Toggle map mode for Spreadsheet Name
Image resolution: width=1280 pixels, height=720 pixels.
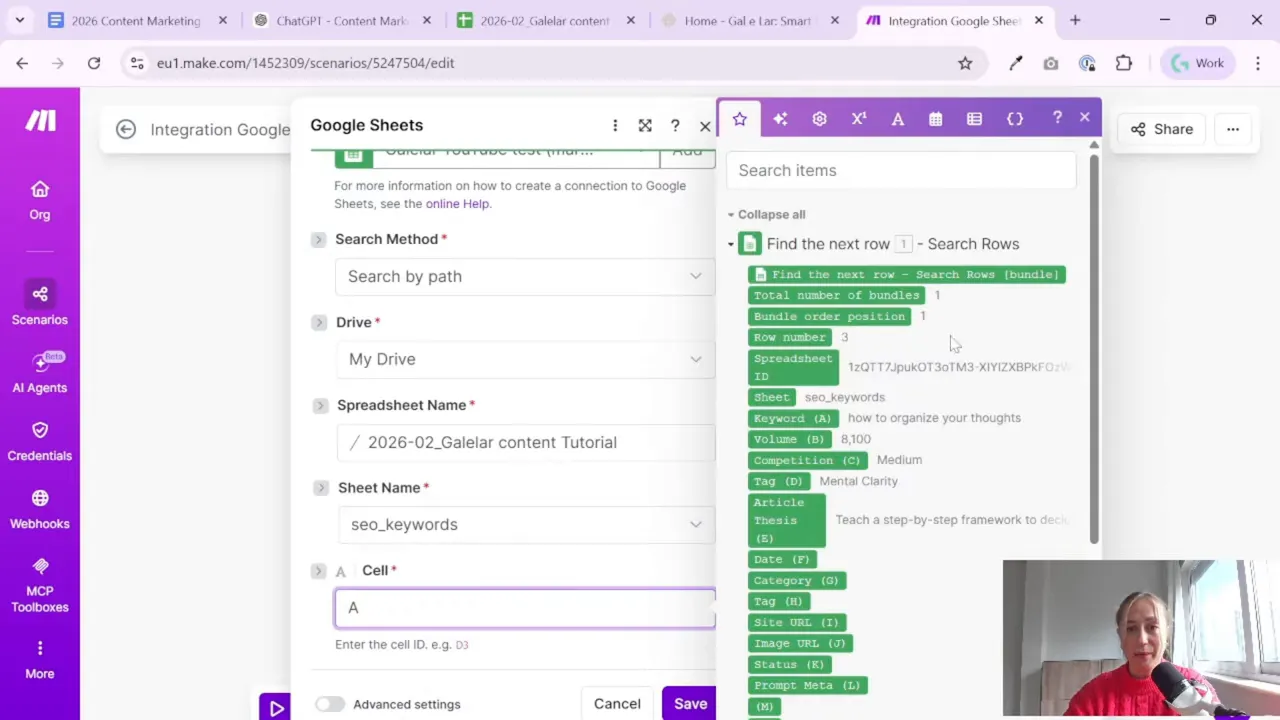[320, 405]
